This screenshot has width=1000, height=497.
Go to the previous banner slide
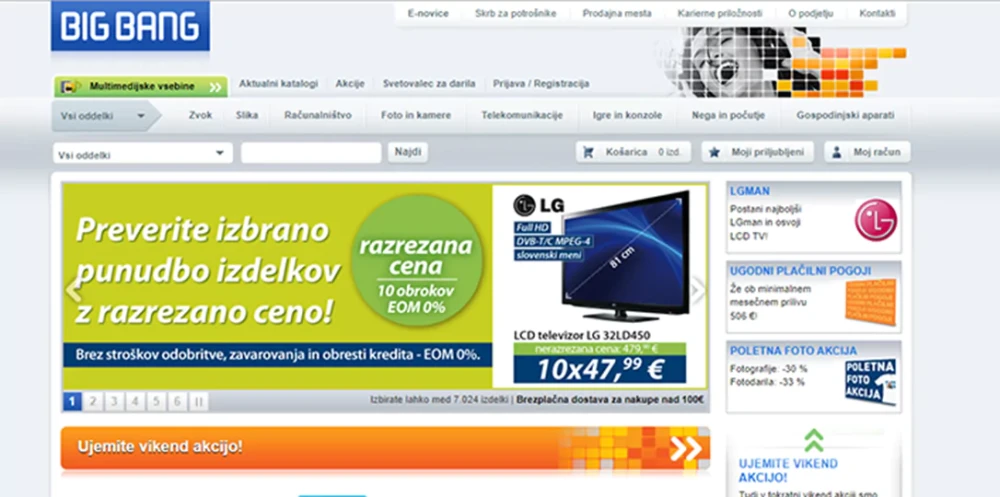point(72,291)
